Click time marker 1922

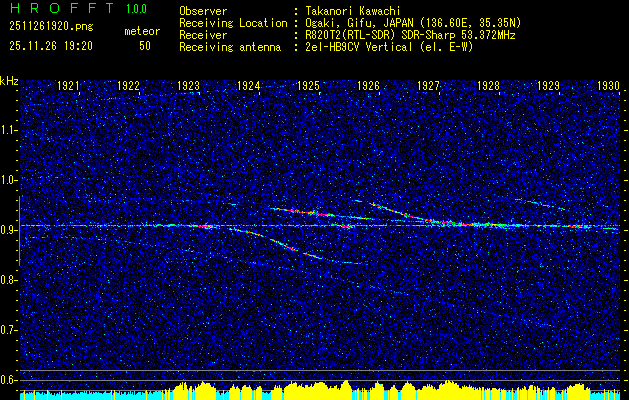pos(128,85)
